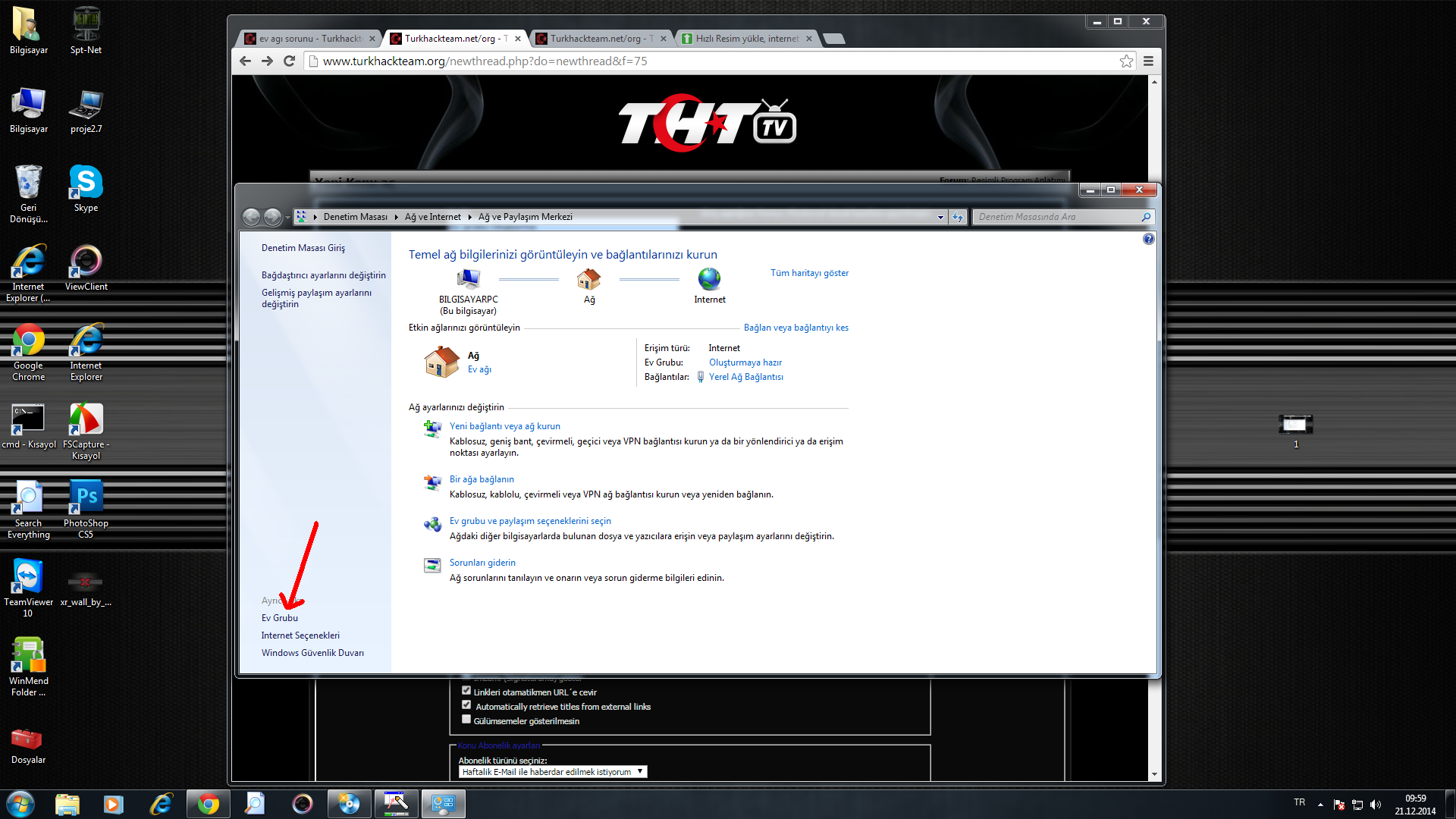Screen dimensions: 1456x819
Task: Open the Abonelik türü dropdown
Action: 553,772
